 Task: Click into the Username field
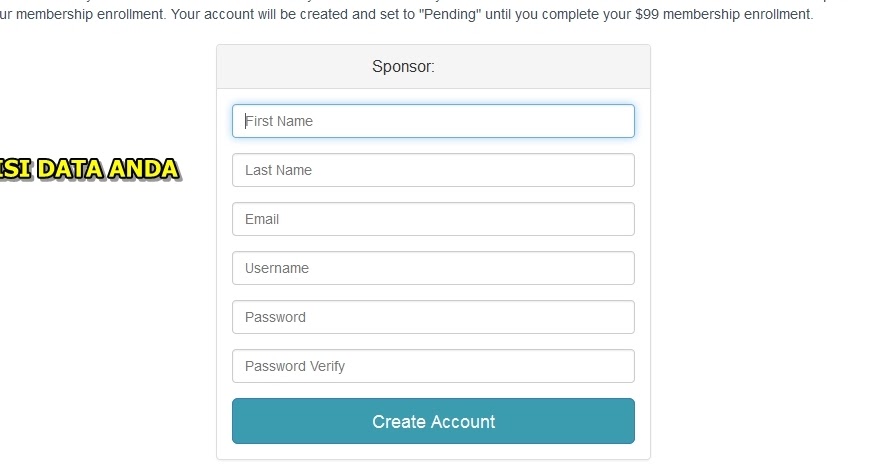433,268
